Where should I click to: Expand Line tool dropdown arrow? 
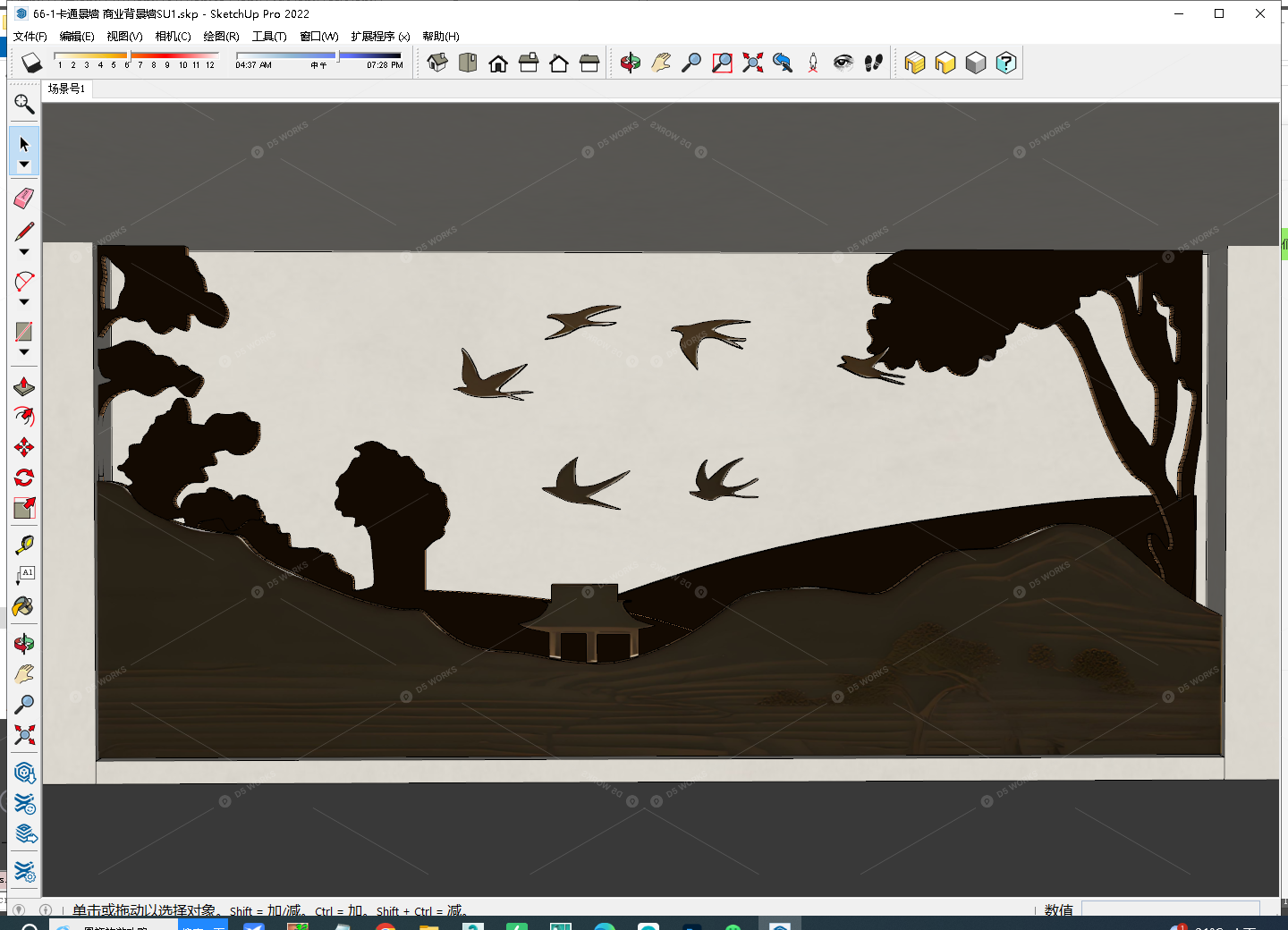[24, 252]
